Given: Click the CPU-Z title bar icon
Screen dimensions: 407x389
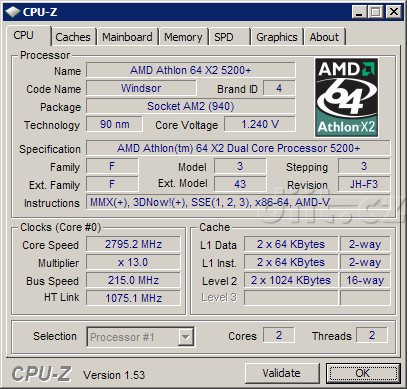Looking at the screenshot, I should (x=12, y=12).
